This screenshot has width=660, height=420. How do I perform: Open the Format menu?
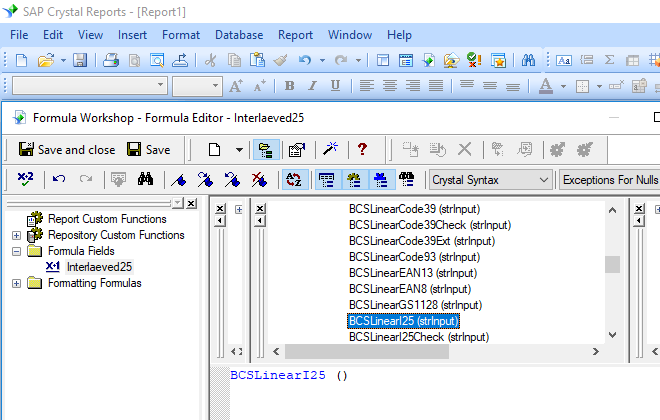(x=181, y=35)
